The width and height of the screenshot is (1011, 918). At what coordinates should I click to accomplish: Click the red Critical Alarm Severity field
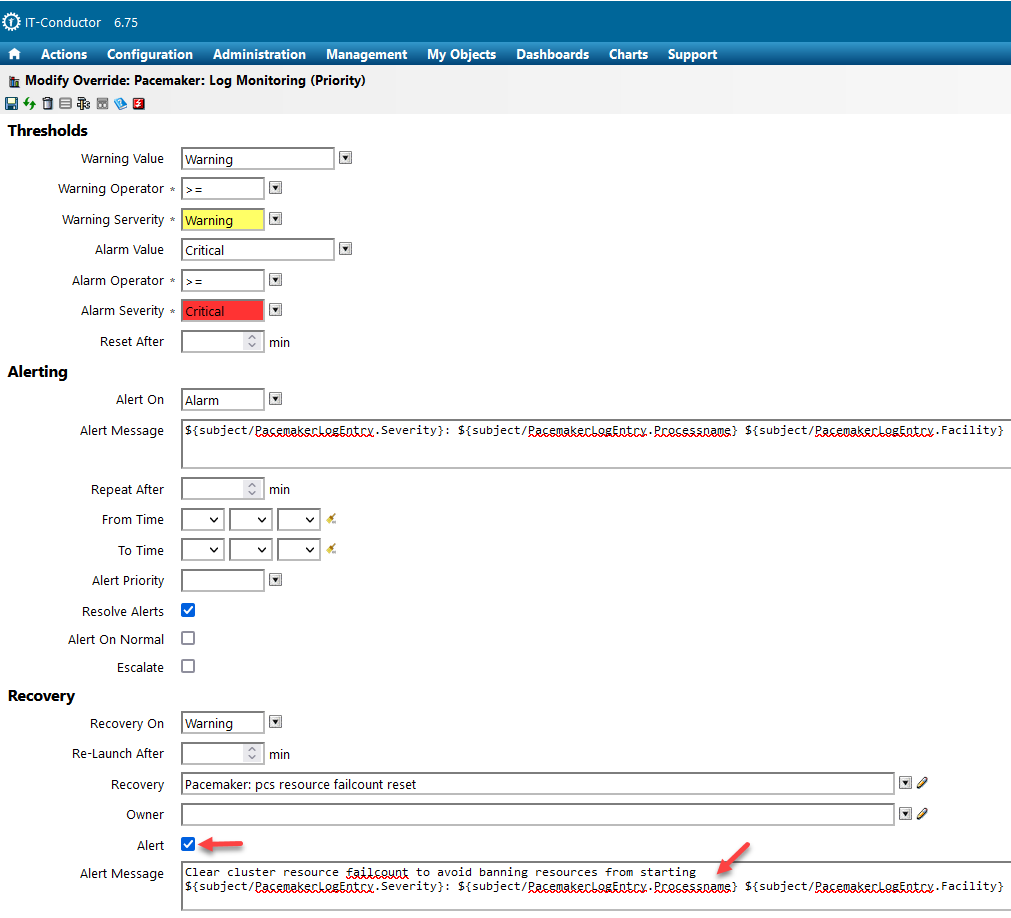pyautogui.click(x=223, y=311)
